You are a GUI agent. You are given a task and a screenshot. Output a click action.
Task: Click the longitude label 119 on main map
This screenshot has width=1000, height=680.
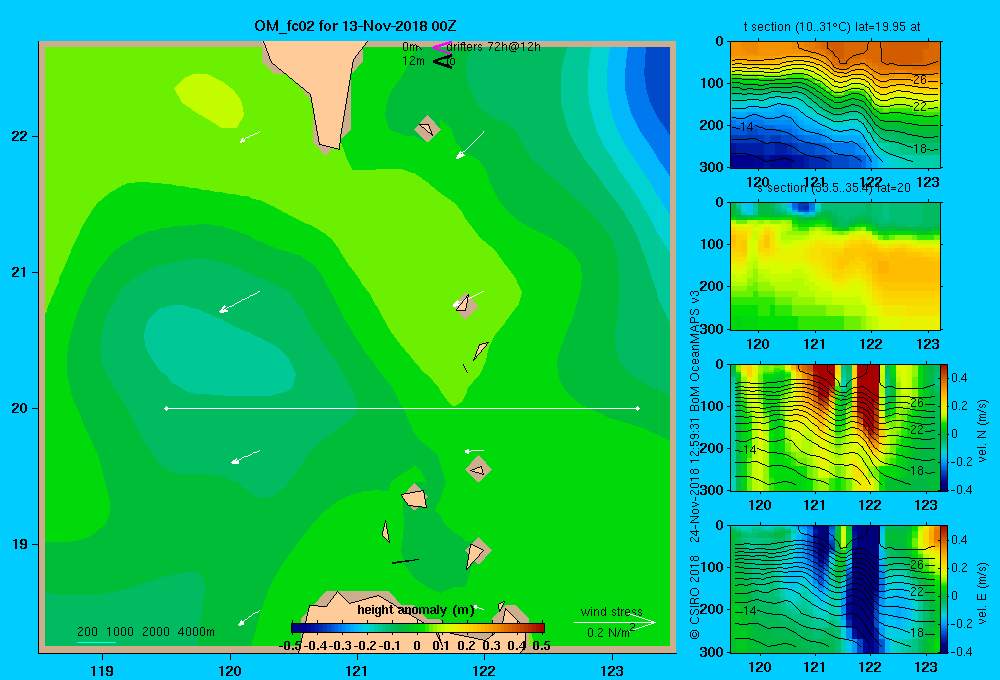[x=102, y=670]
